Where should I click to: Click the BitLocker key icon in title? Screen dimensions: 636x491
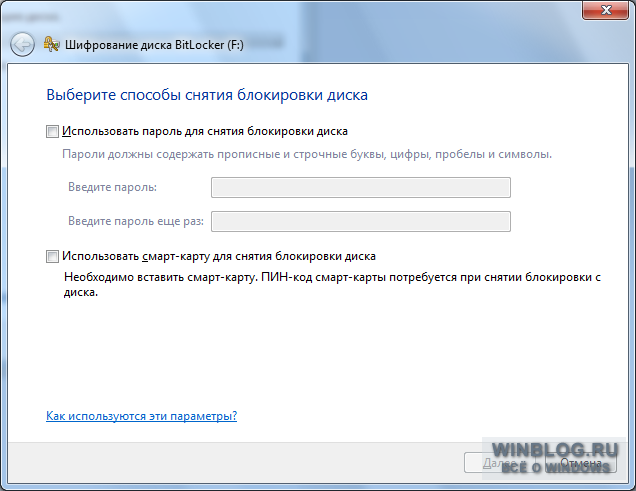tap(52, 44)
